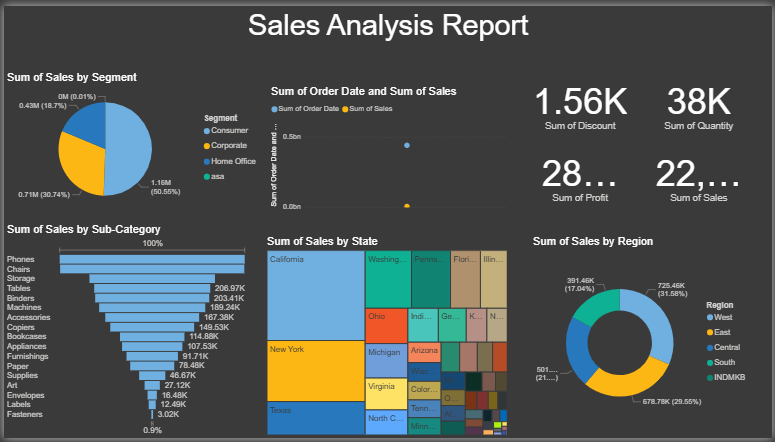This screenshot has width=775, height=442.
Task: Select the Phones bar in the funnel
Action: (x=152, y=258)
